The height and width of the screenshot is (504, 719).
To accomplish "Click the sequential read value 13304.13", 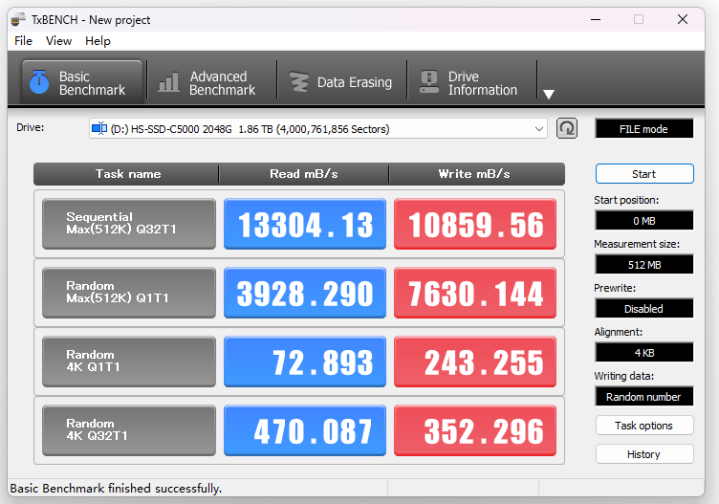I will tap(305, 224).
